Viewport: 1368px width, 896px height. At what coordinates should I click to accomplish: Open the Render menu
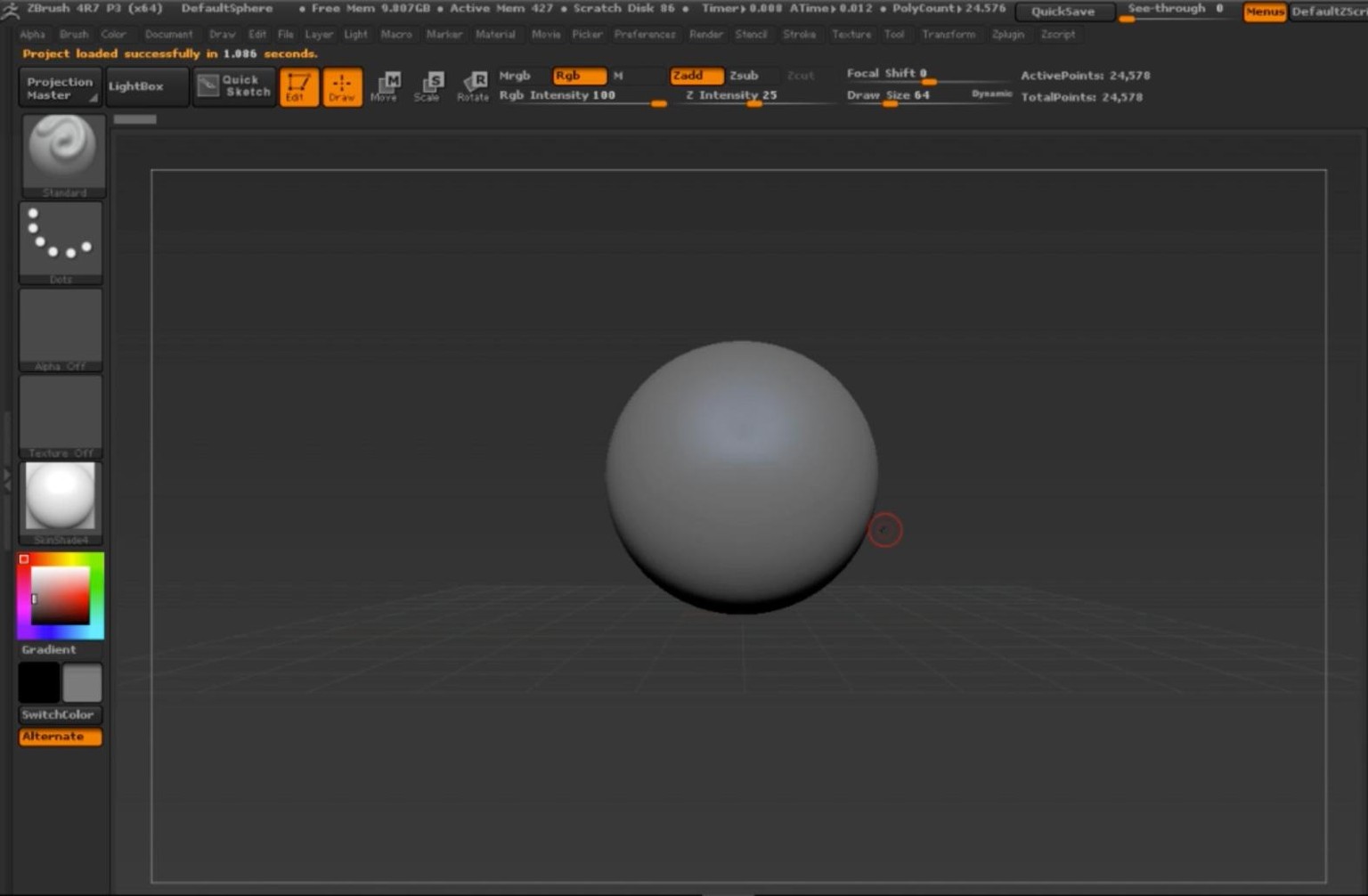[x=706, y=34]
